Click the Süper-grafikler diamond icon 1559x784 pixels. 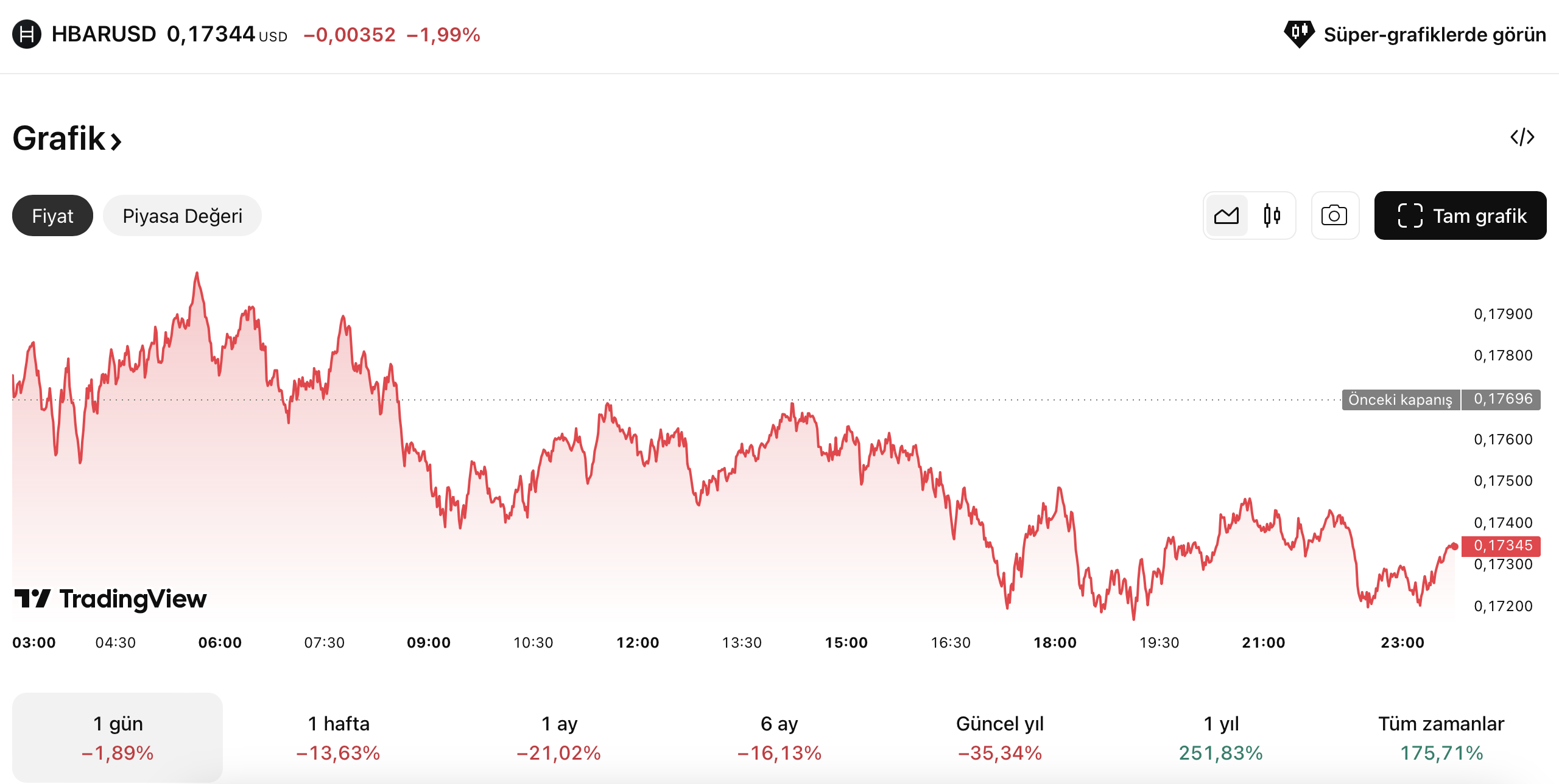click(1299, 33)
